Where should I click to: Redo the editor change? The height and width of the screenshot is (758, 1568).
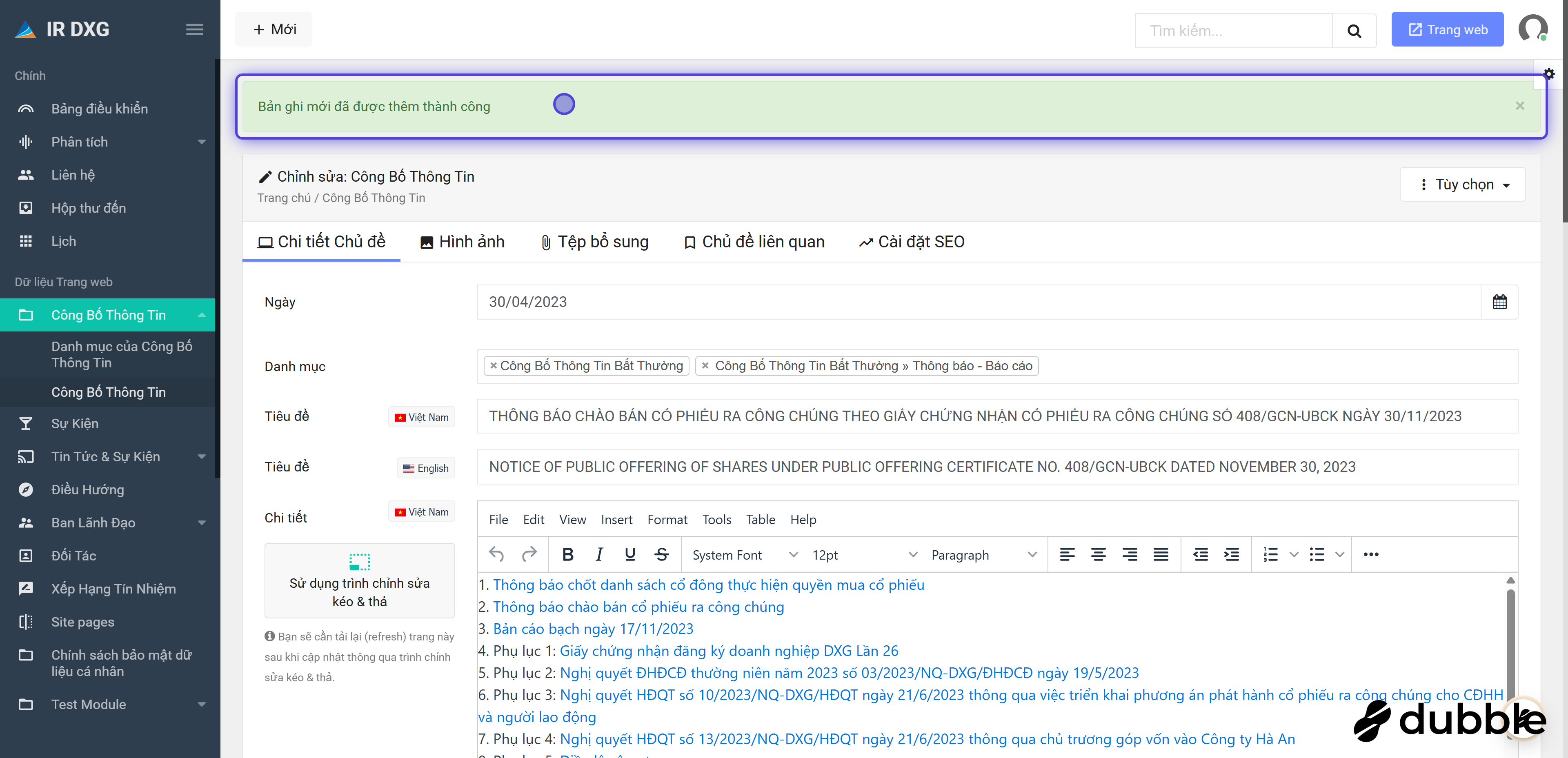click(529, 554)
